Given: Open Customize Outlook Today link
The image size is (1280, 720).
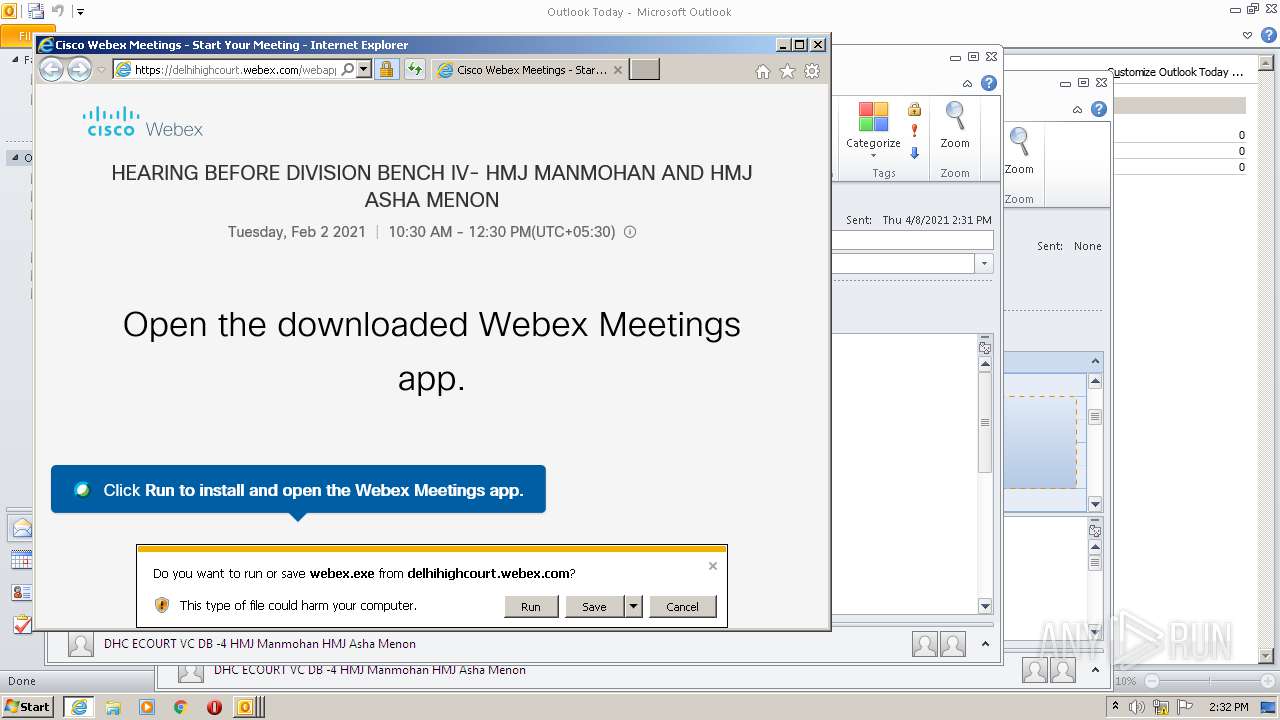Looking at the screenshot, I should point(1175,72).
